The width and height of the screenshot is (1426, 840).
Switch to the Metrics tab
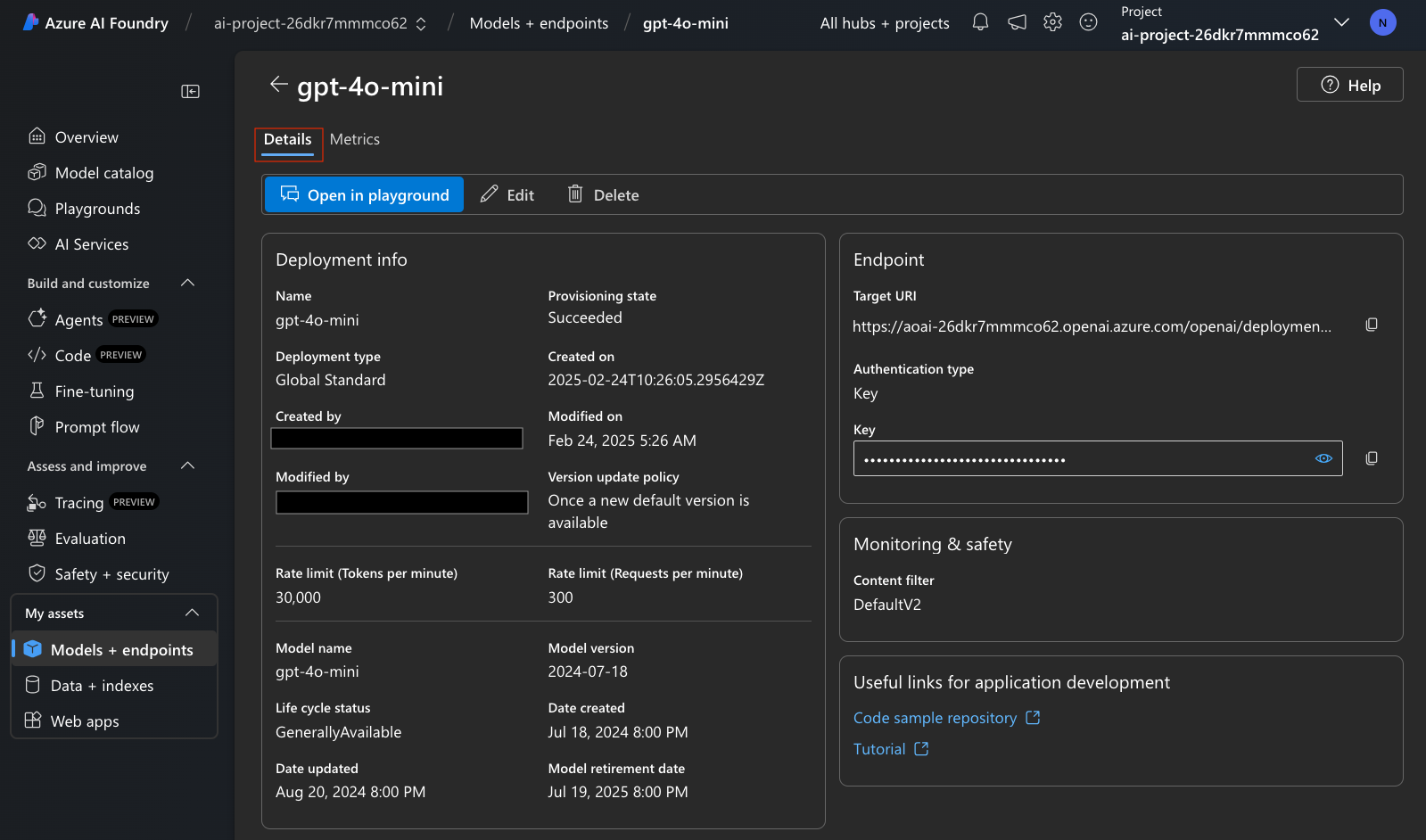click(x=355, y=140)
